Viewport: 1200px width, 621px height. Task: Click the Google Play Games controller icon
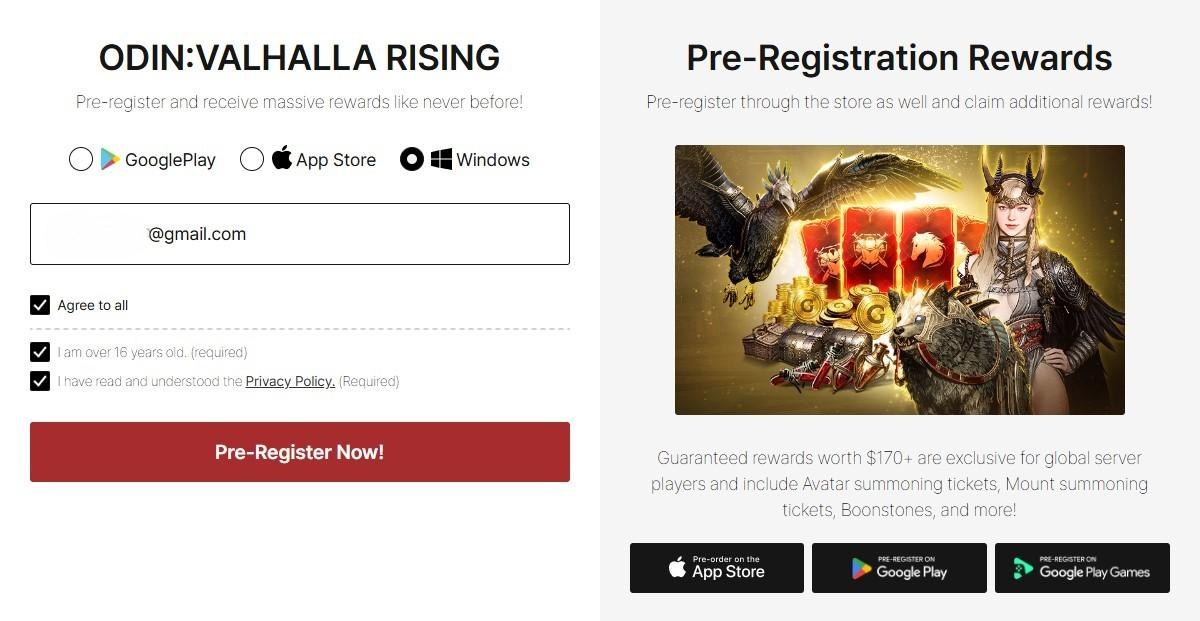pos(1023,568)
